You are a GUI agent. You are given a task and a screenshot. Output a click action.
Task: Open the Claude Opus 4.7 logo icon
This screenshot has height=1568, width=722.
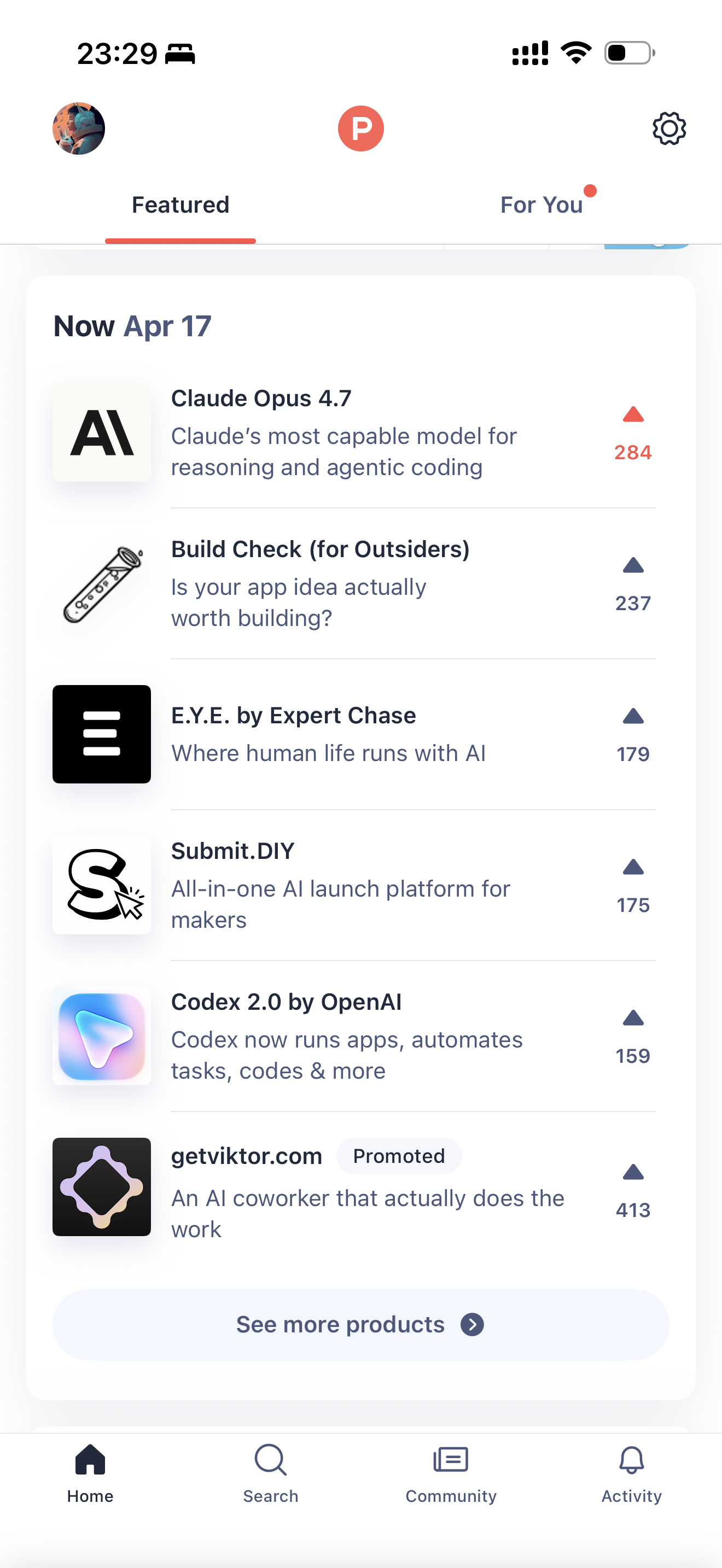point(102,433)
